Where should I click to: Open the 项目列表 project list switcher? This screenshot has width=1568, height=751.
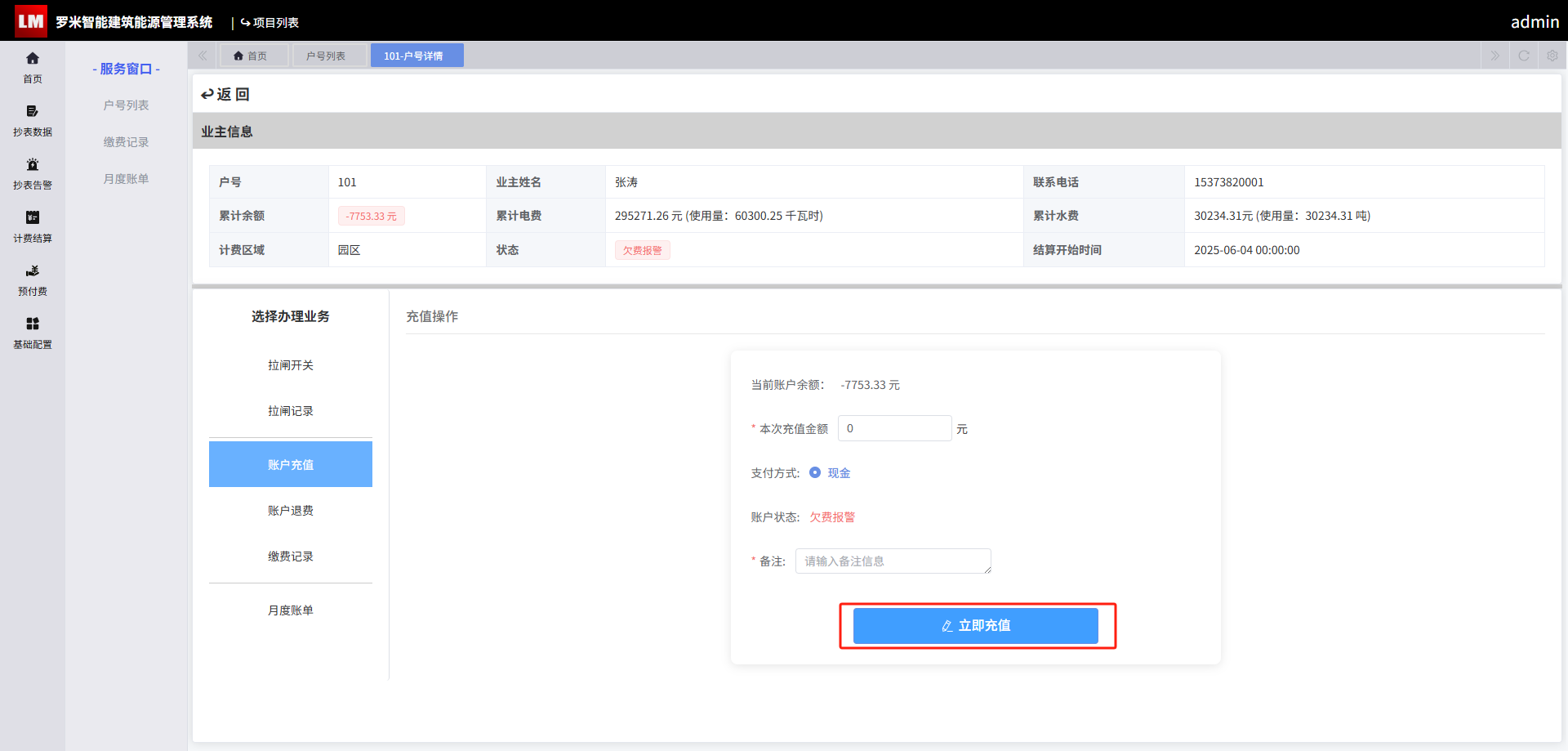(269, 22)
